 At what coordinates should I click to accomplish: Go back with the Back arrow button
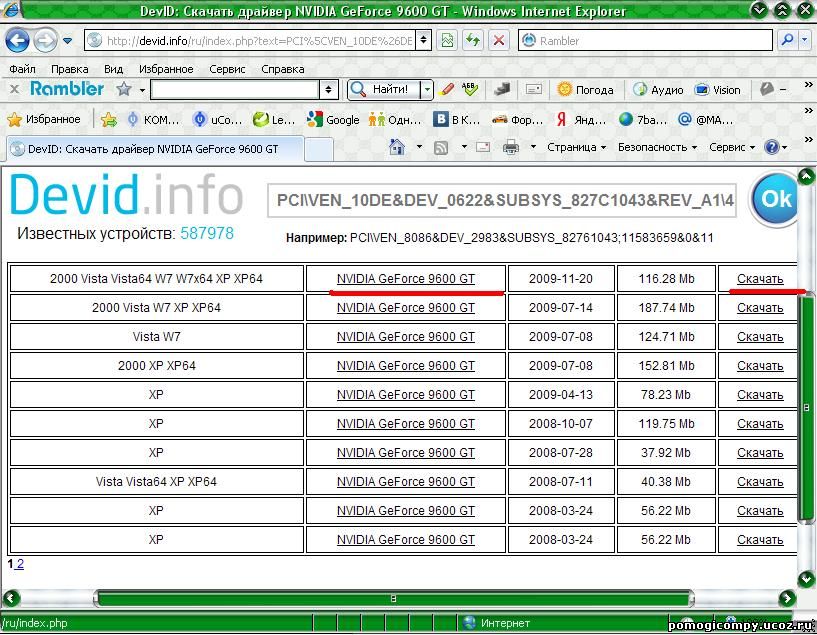17,40
